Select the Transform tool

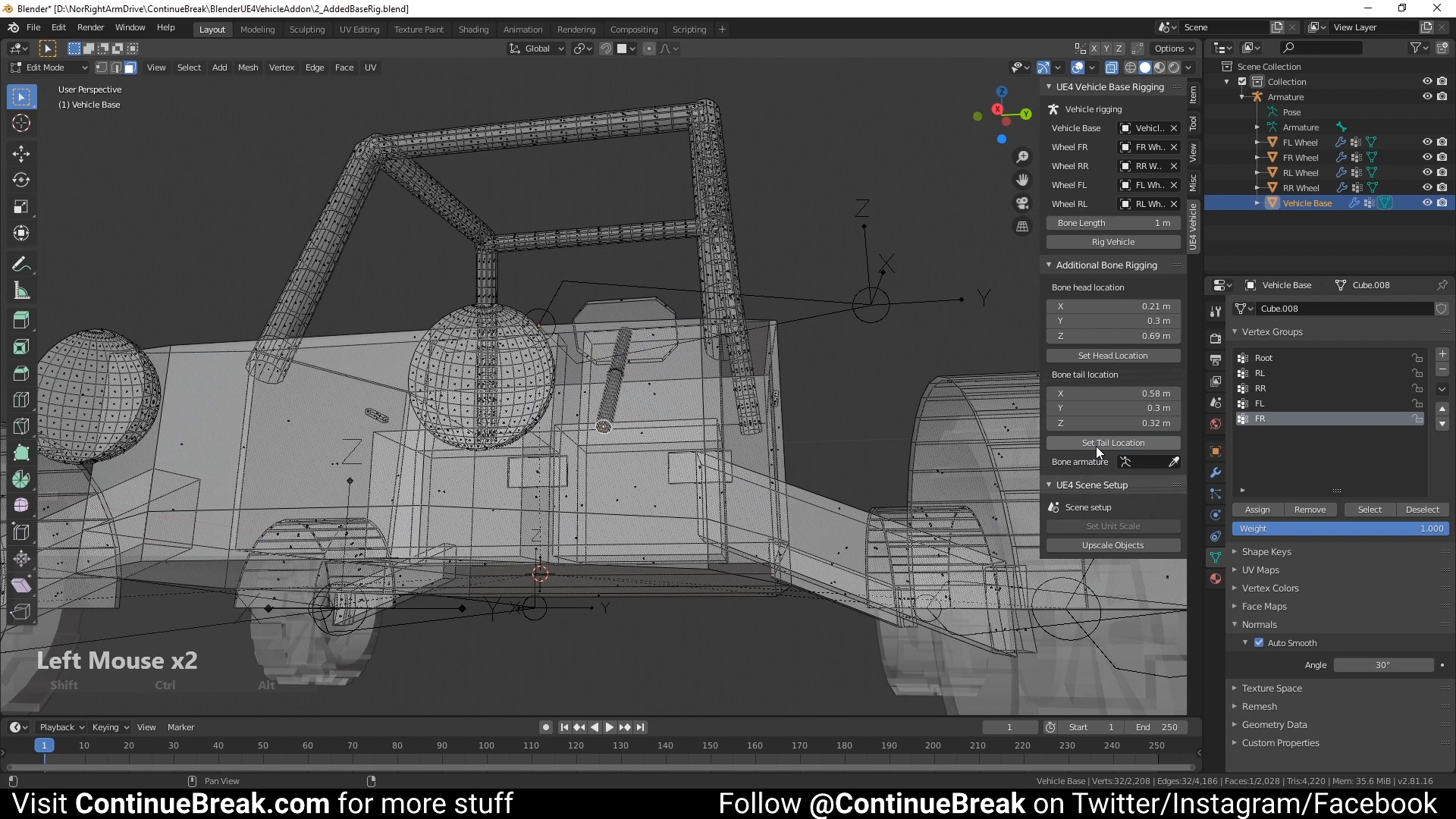coord(21,234)
